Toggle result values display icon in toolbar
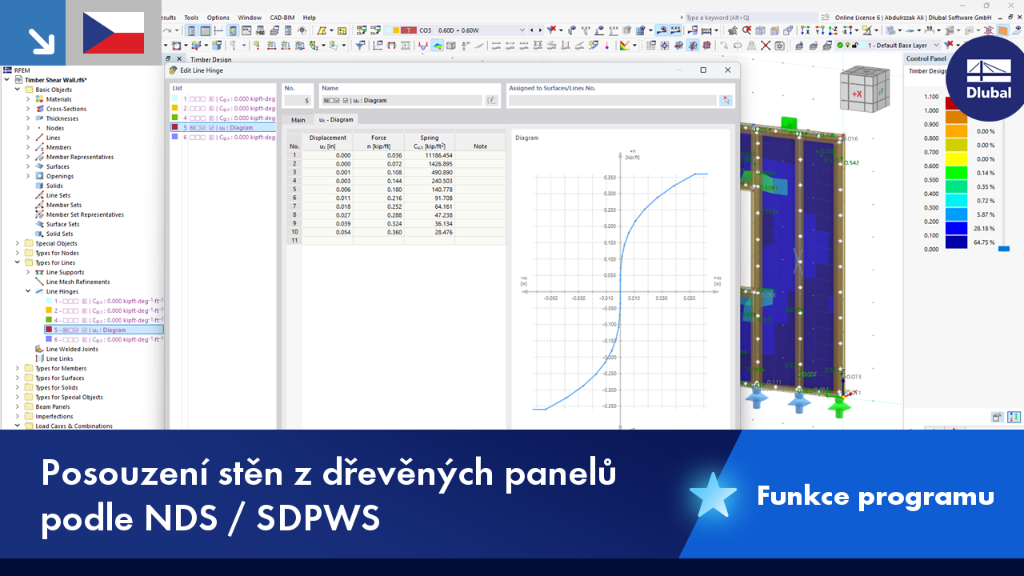This screenshot has height=576, width=1024. tap(674, 30)
